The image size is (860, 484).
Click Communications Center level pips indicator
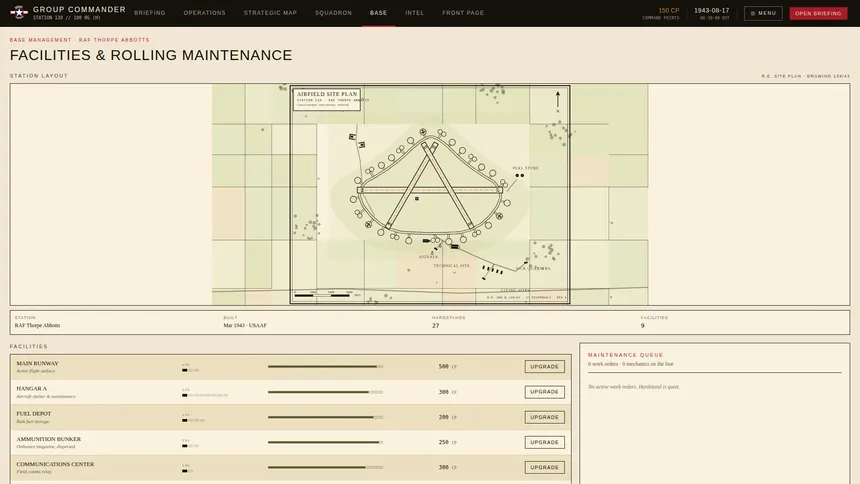click(188, 471)
